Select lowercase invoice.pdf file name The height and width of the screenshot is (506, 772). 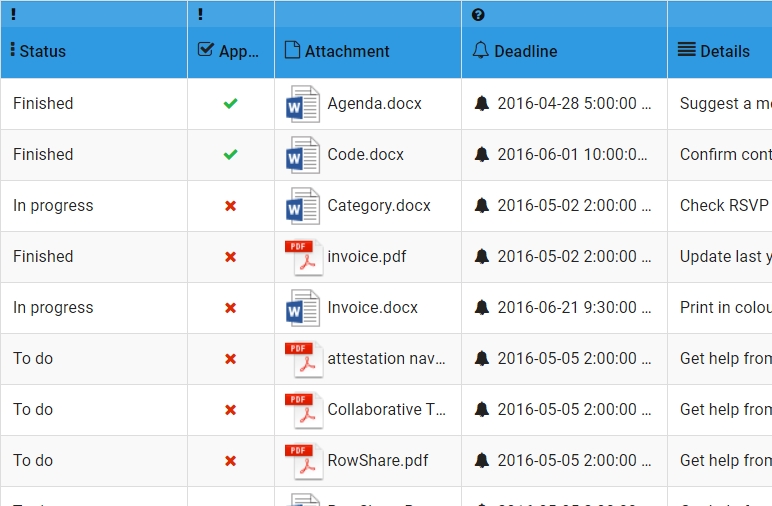tap(367, 257)
